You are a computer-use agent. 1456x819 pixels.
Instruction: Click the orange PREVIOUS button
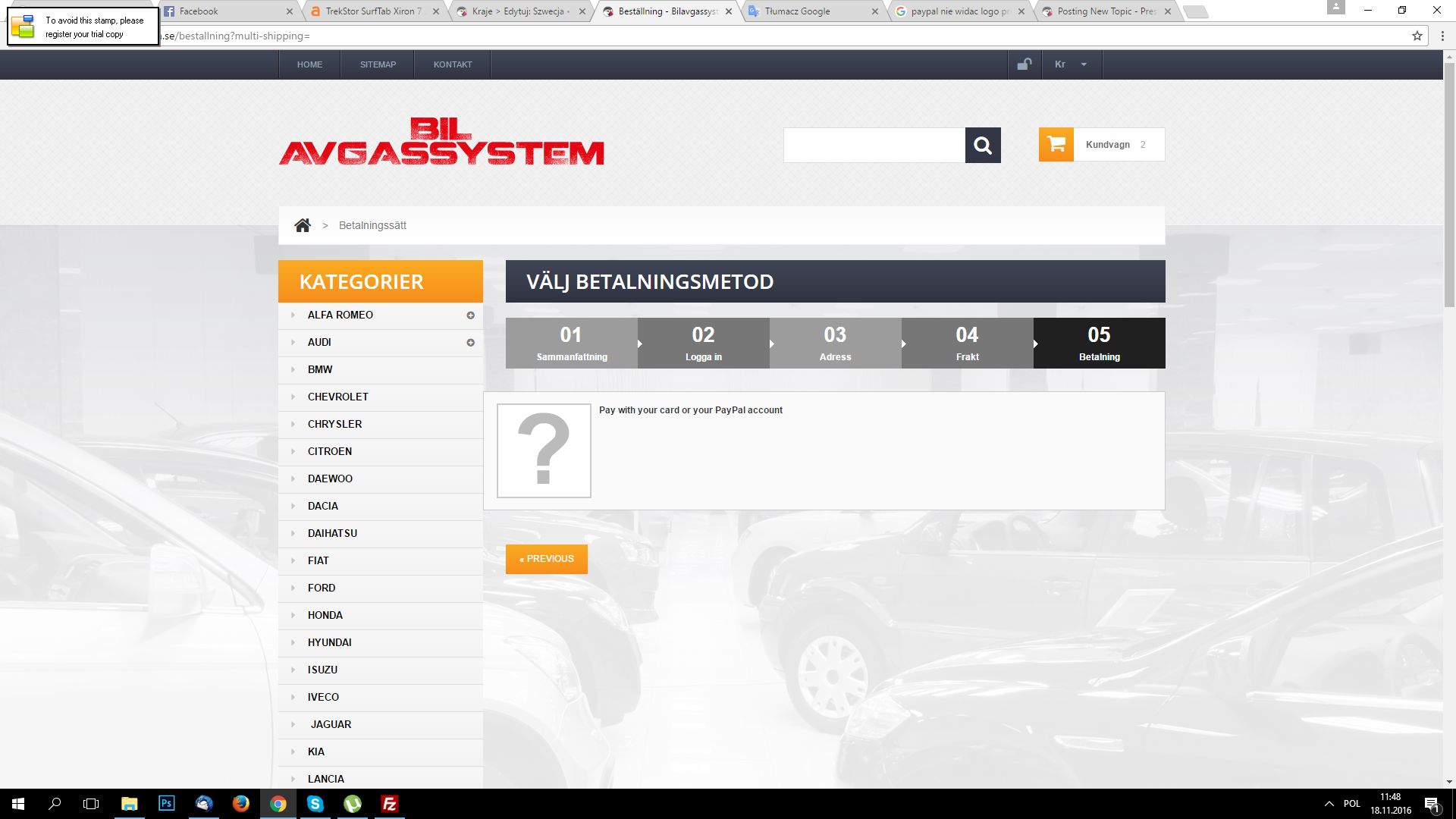(x=546, y=559)
